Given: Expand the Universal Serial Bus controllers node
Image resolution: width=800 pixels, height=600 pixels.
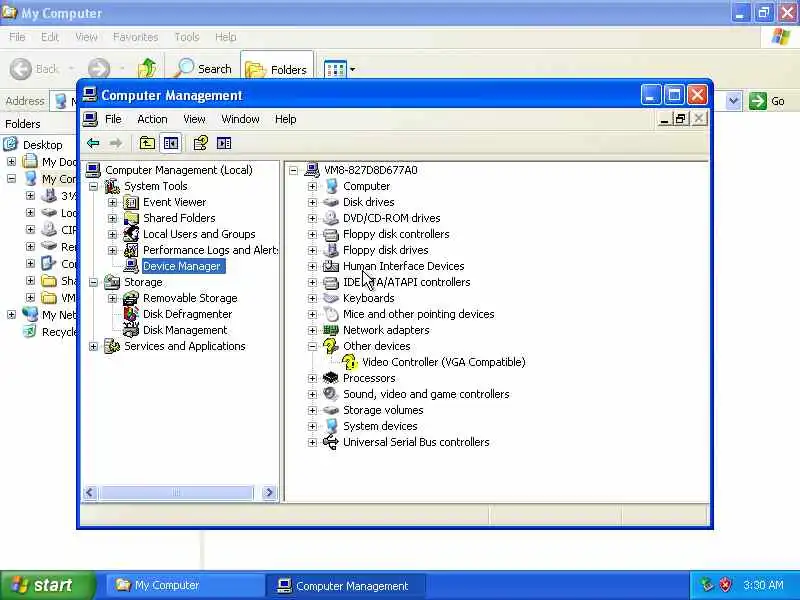Looking at the screenshot, I should tap(312, 442).
